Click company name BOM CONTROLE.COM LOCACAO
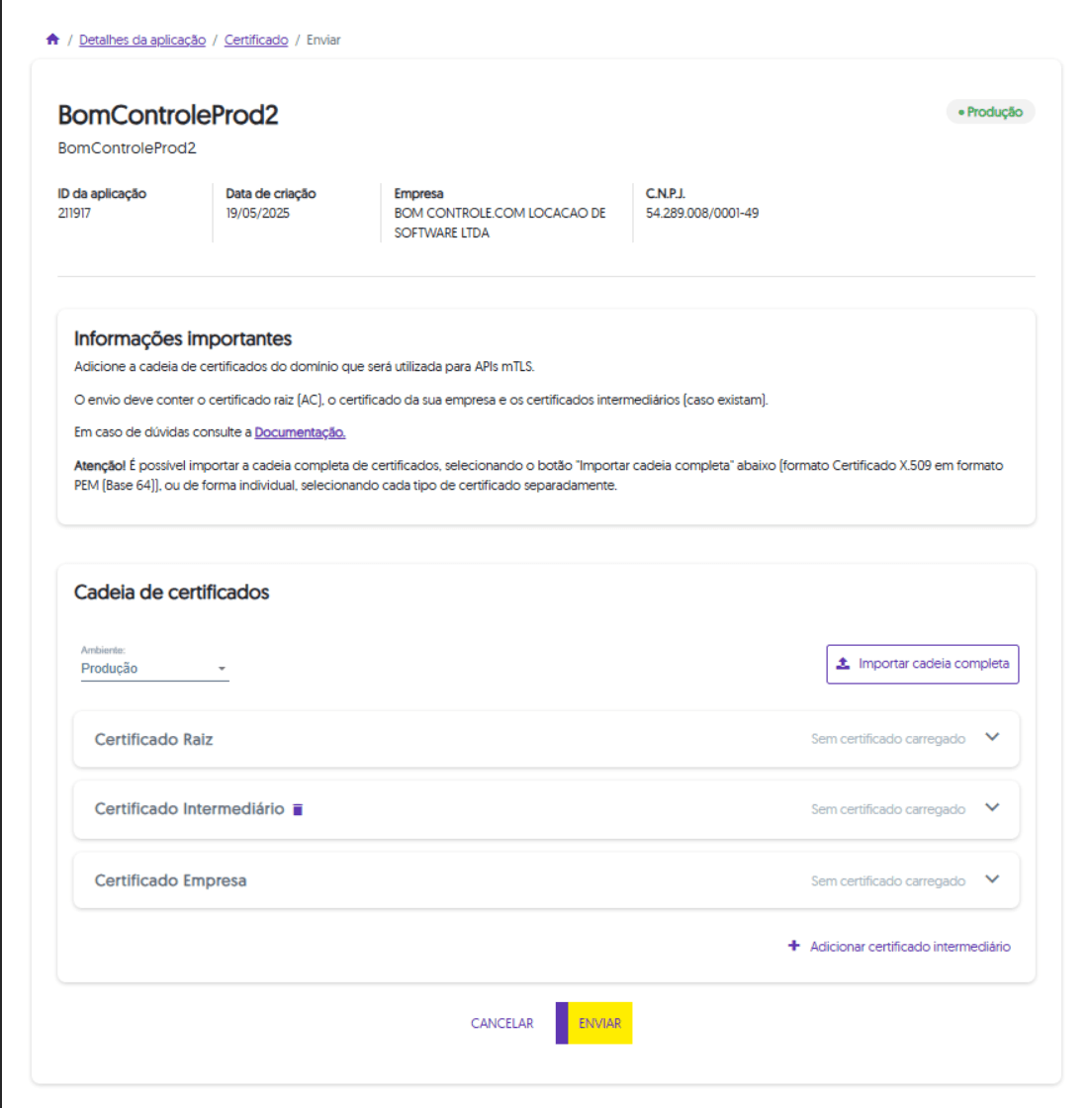Screen dimensions: 1092x1108 pyautogui.click(x=500, y=223)
